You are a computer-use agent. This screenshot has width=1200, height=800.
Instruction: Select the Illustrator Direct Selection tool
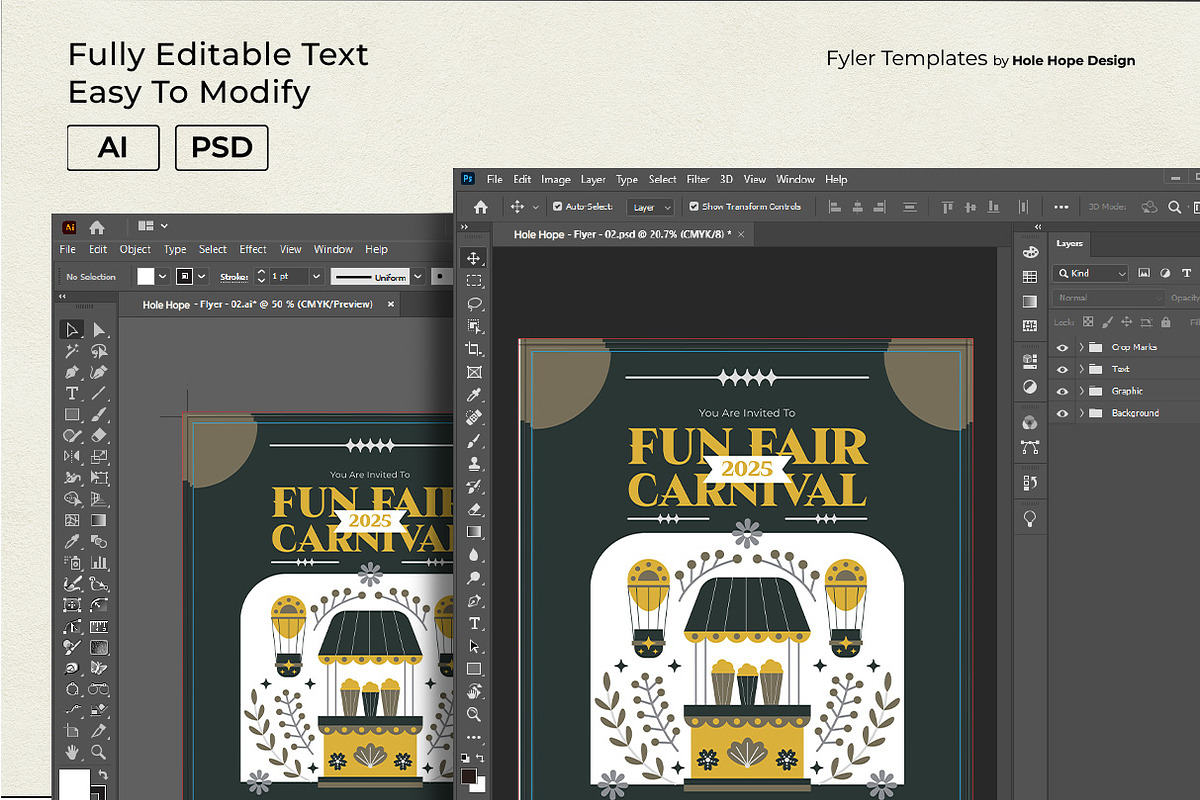click(x=99, y=330)
